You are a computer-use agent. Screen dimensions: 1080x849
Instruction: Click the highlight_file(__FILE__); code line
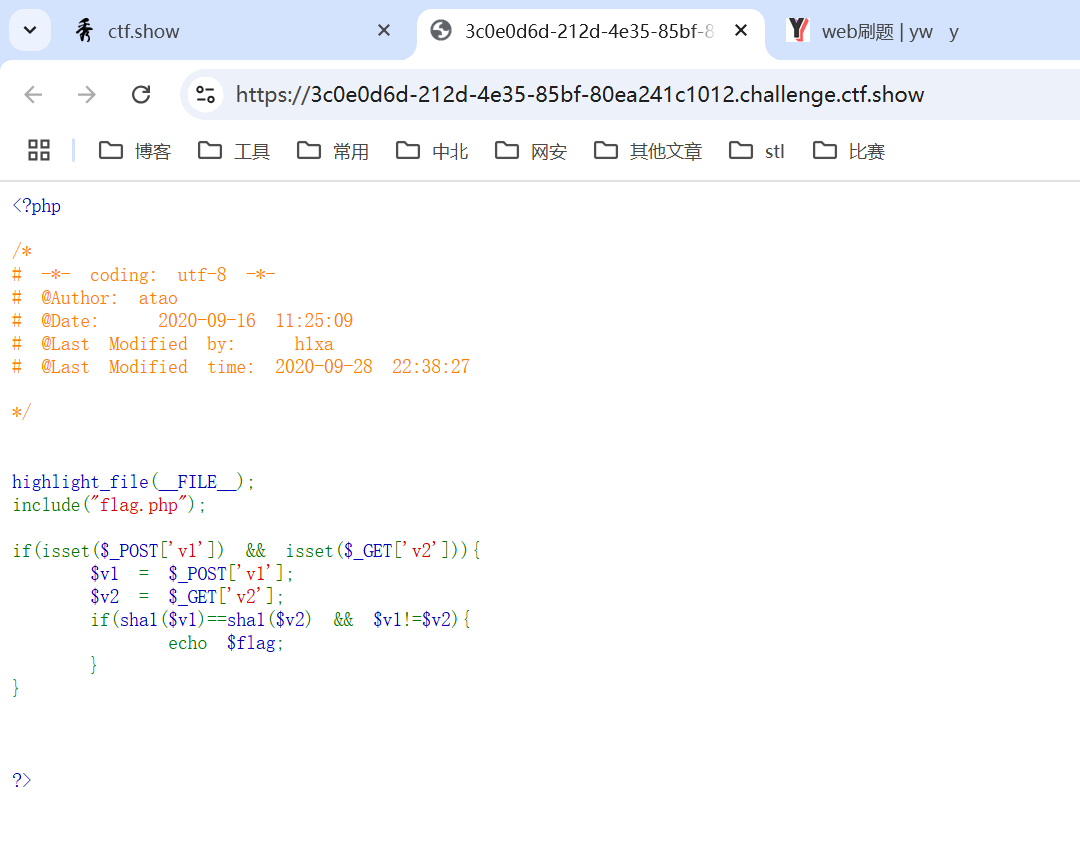(x=134, y=482)
